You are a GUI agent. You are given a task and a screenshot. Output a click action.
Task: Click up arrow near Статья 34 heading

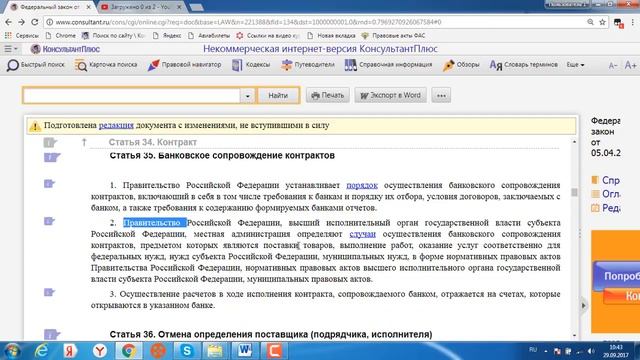[84, 142]
